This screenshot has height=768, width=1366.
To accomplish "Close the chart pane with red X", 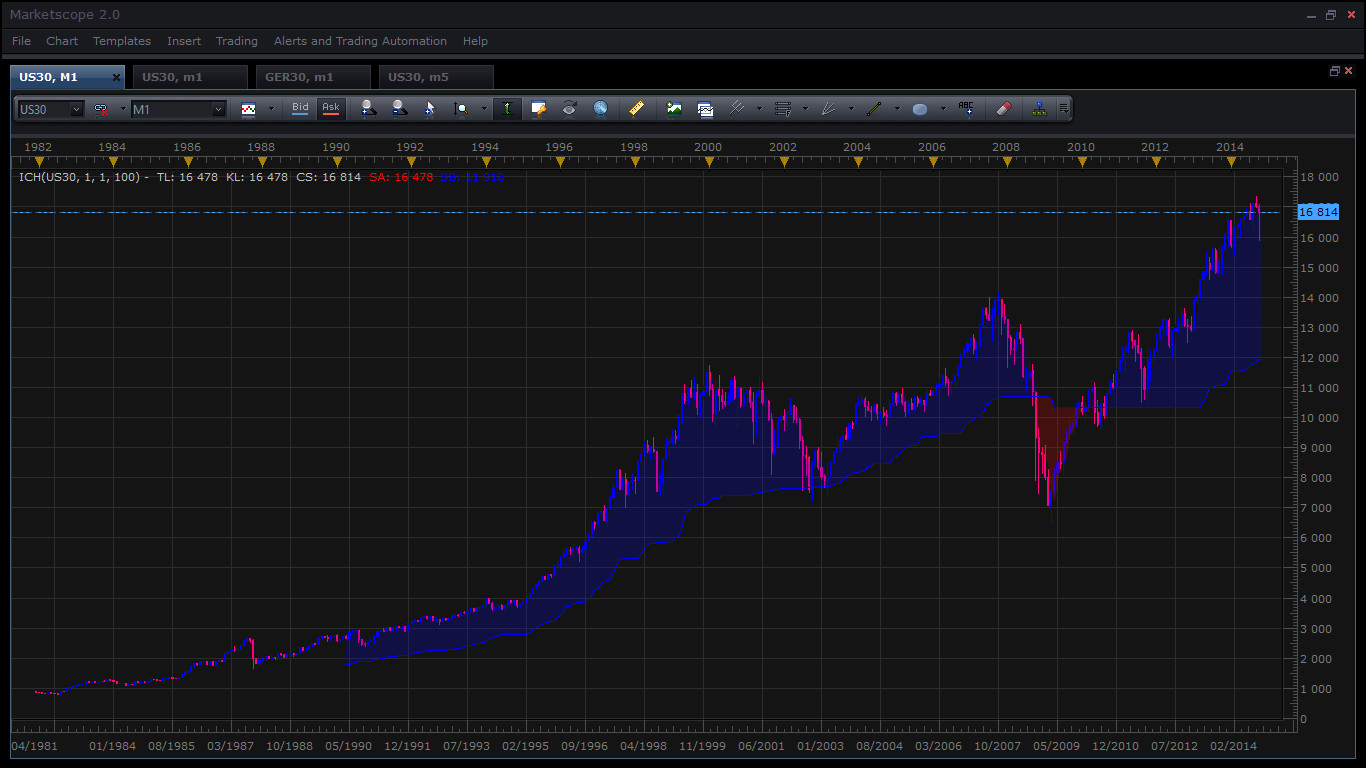I will [x=1348, y=71].
